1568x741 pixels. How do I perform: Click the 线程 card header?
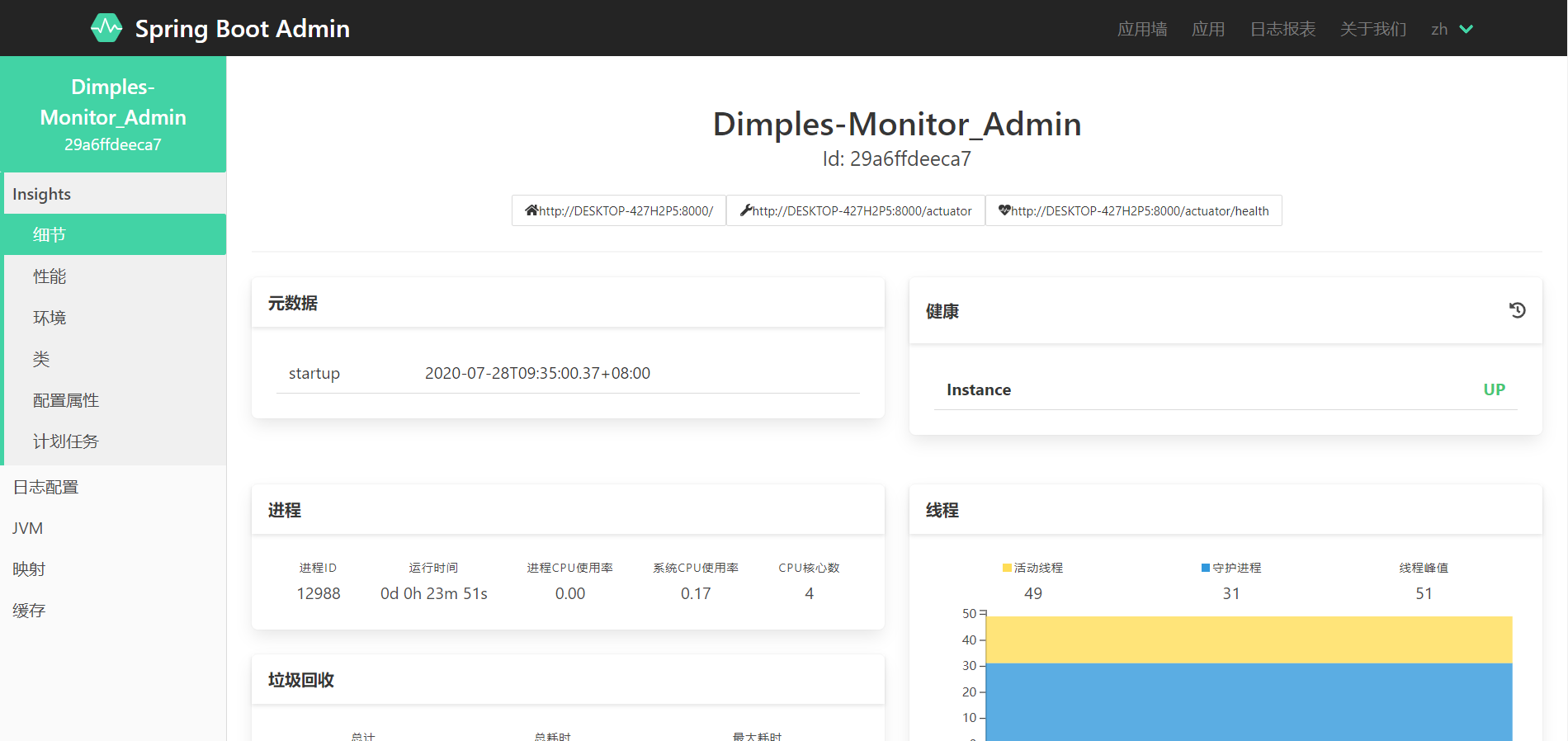coord(1226,510)
